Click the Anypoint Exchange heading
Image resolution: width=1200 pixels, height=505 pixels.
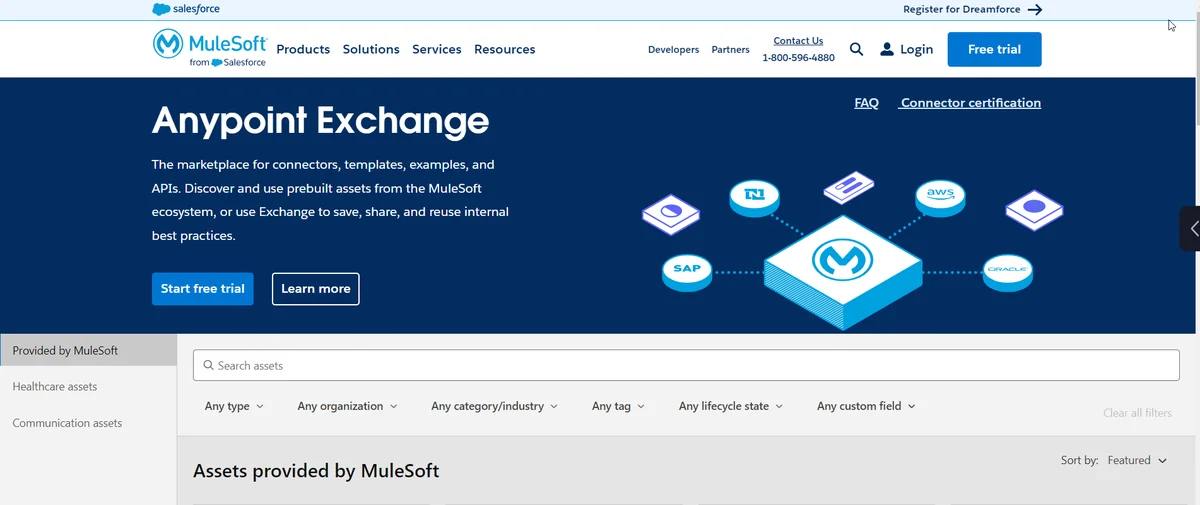point(320,121)
